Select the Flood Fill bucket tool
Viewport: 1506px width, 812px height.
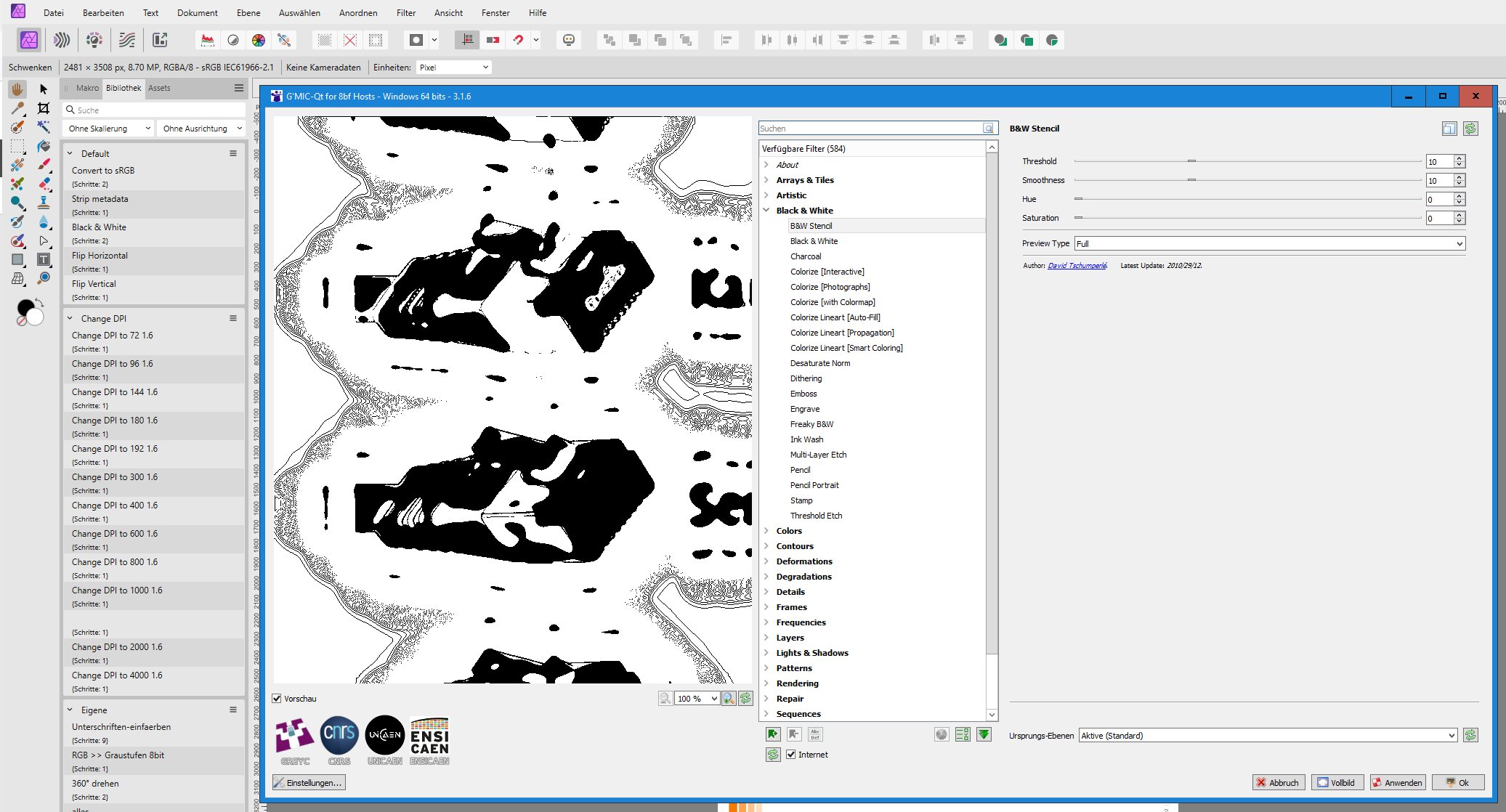pos(44,146)
